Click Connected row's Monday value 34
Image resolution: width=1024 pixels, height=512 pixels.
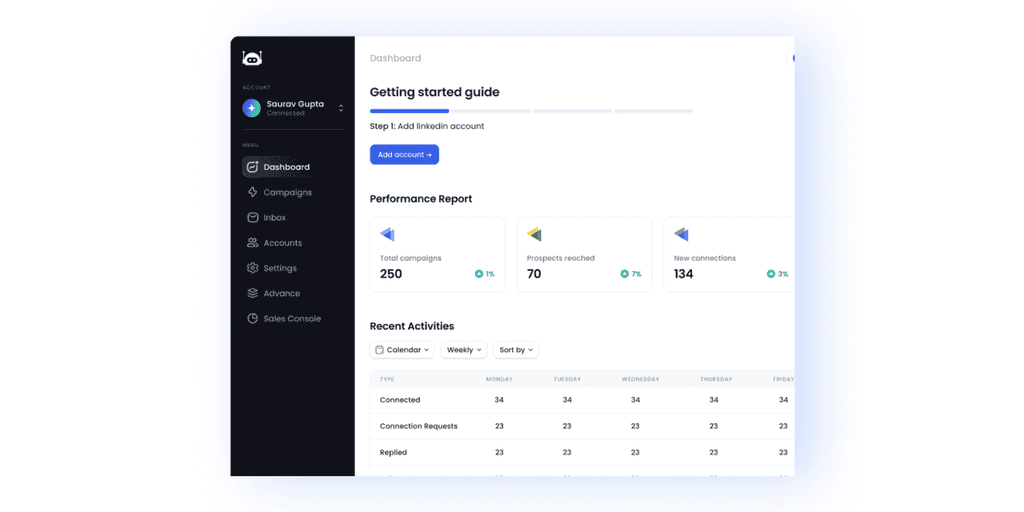click(x=499, y=400)
